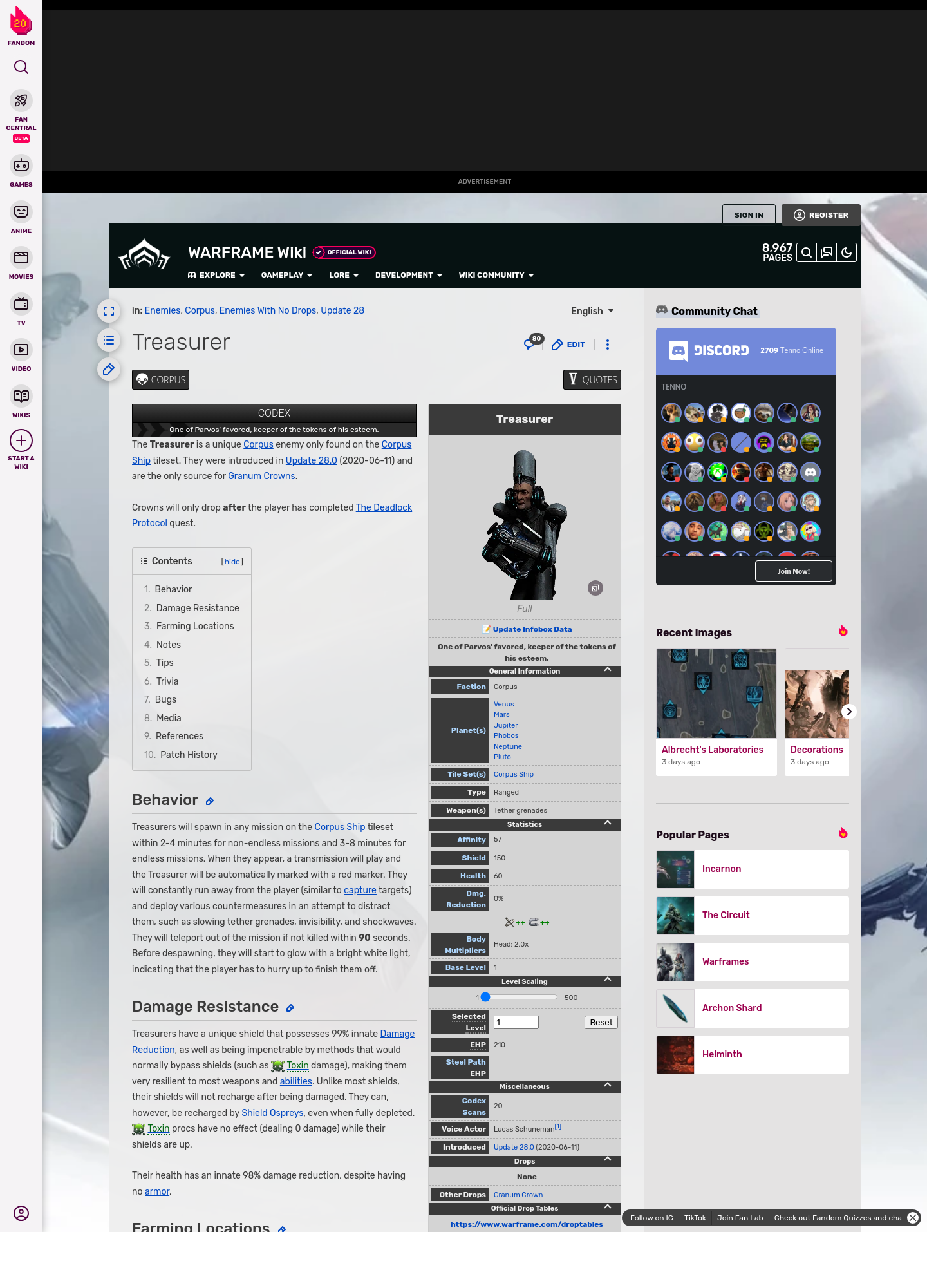Click the Recent Images flame icon

pos(843,631)
